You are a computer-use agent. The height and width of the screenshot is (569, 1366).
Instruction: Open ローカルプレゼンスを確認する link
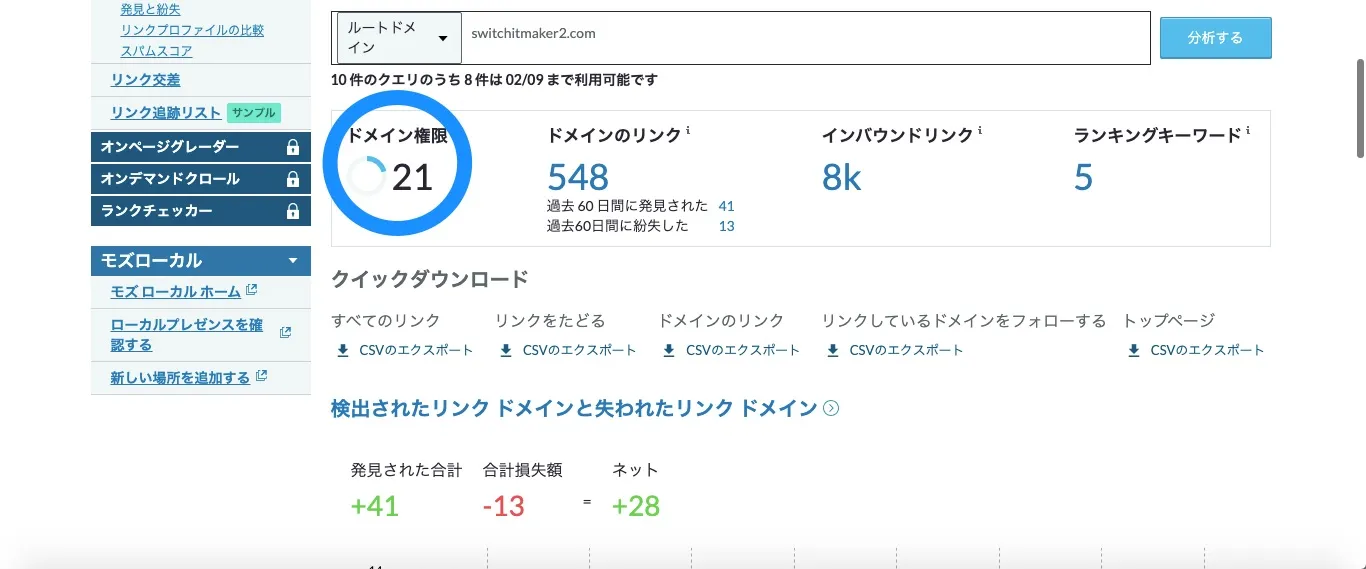click(187, 335)
